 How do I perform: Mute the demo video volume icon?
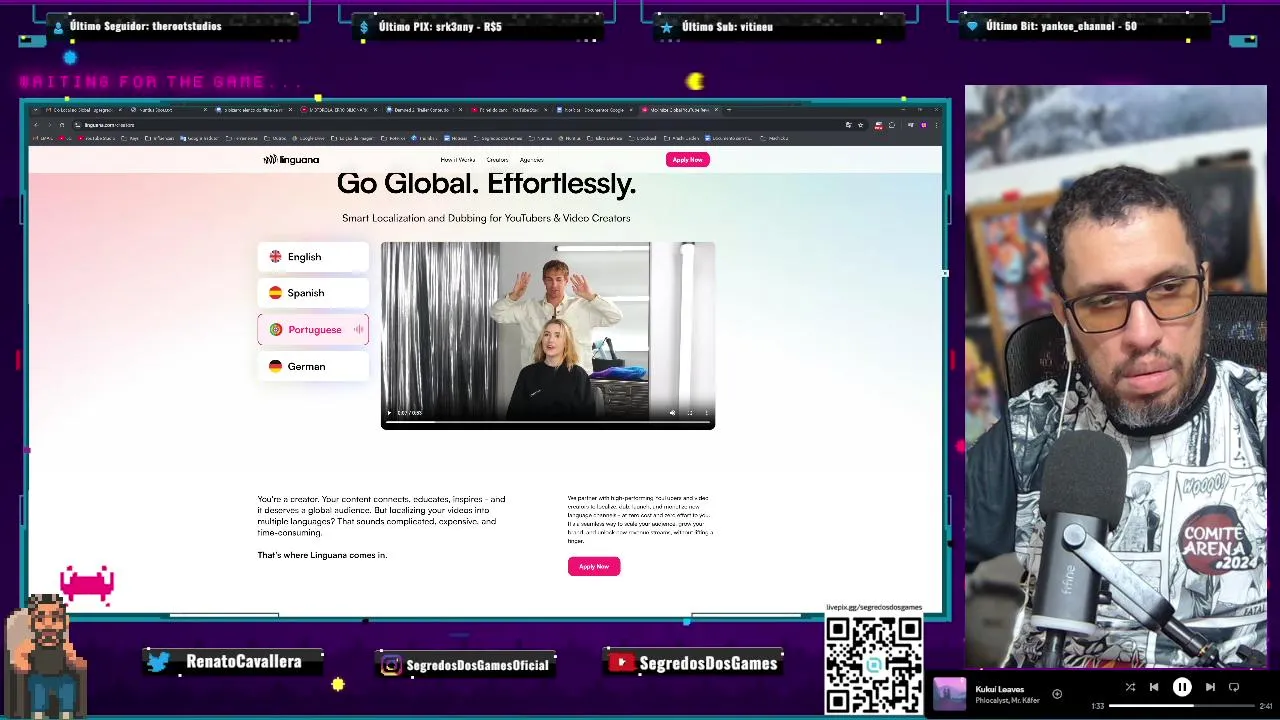point(672,413)
